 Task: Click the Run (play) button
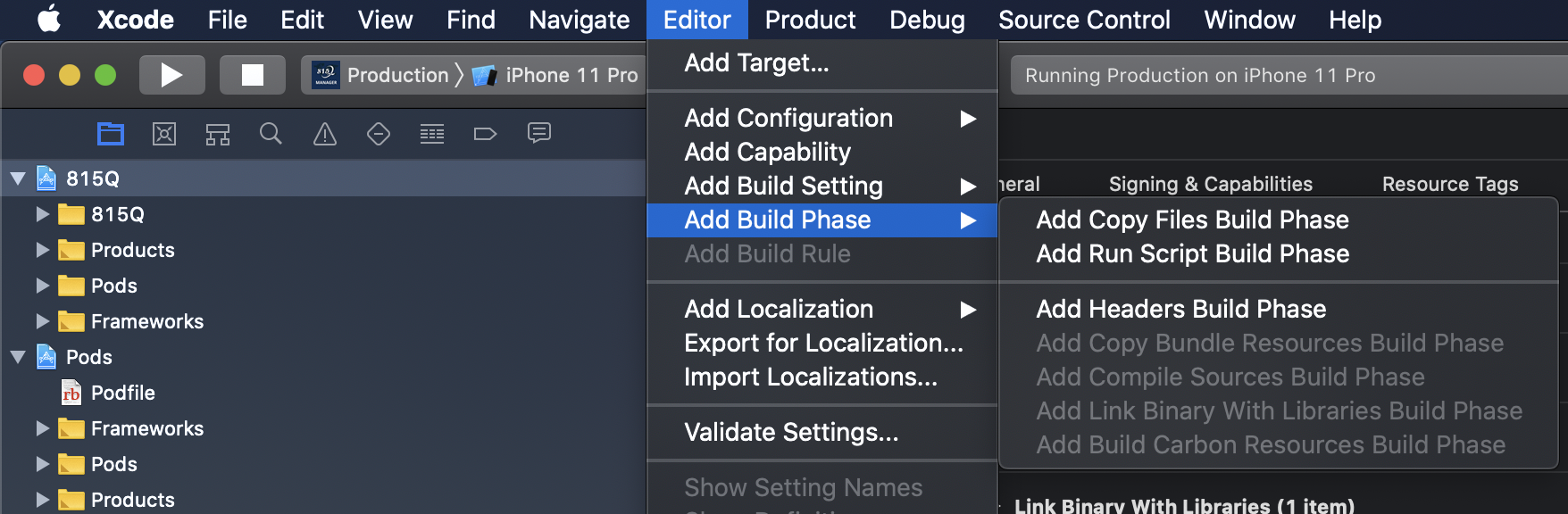[x=171, y=75]
